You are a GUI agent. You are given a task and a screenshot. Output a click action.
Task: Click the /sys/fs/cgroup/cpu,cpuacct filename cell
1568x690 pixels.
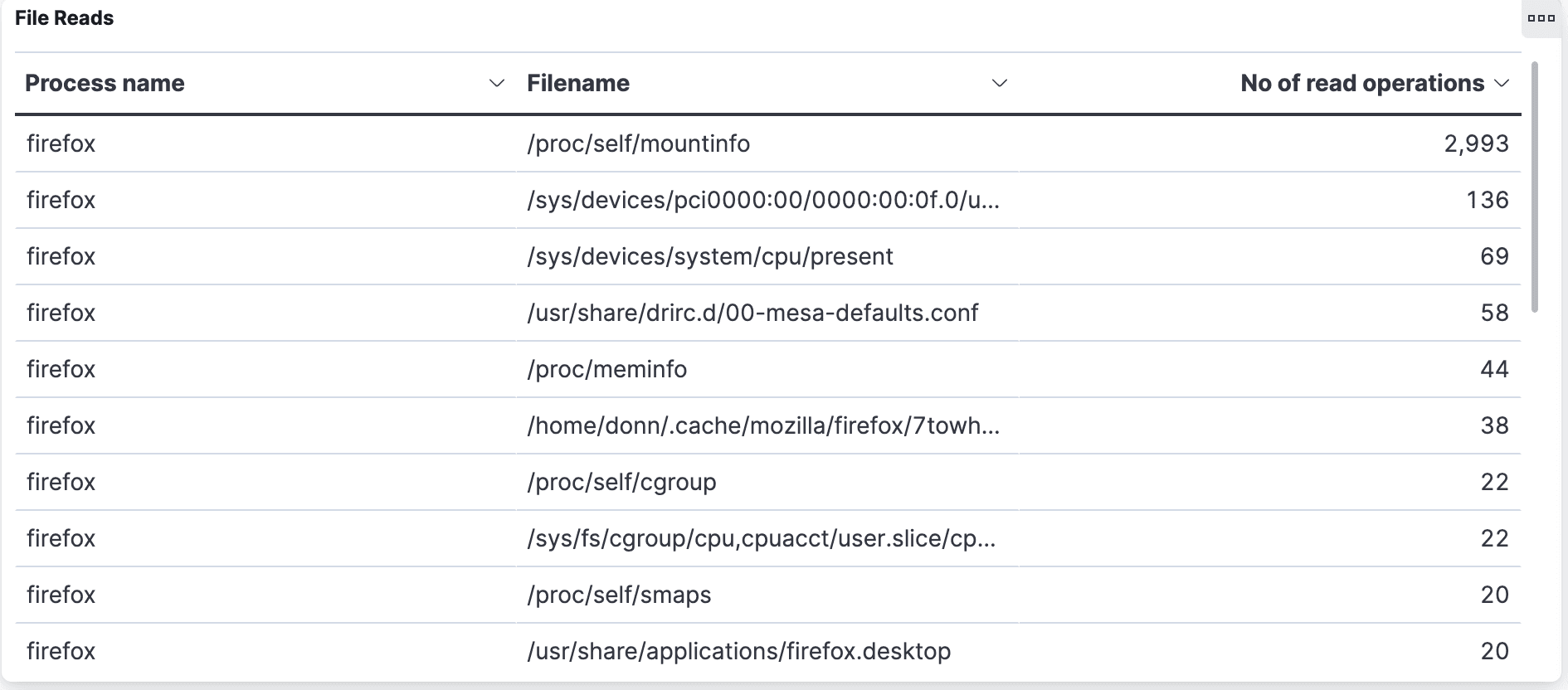(761, 538)
